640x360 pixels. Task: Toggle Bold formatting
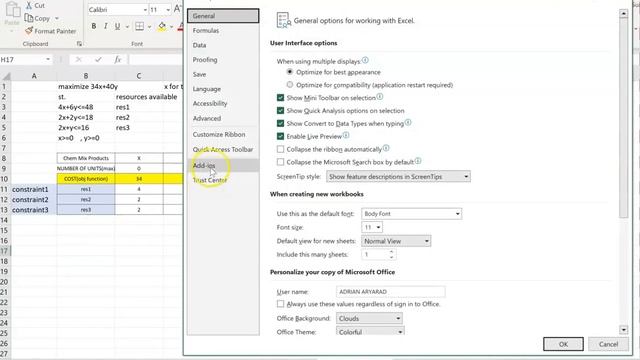point(93,26)
